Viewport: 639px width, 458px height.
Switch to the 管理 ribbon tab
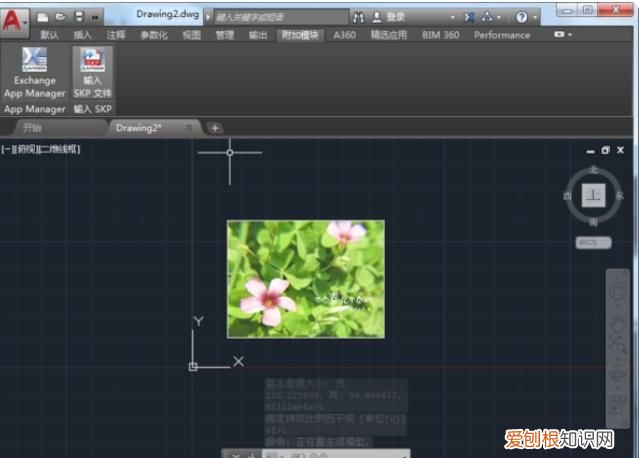(x=225, y=35)
